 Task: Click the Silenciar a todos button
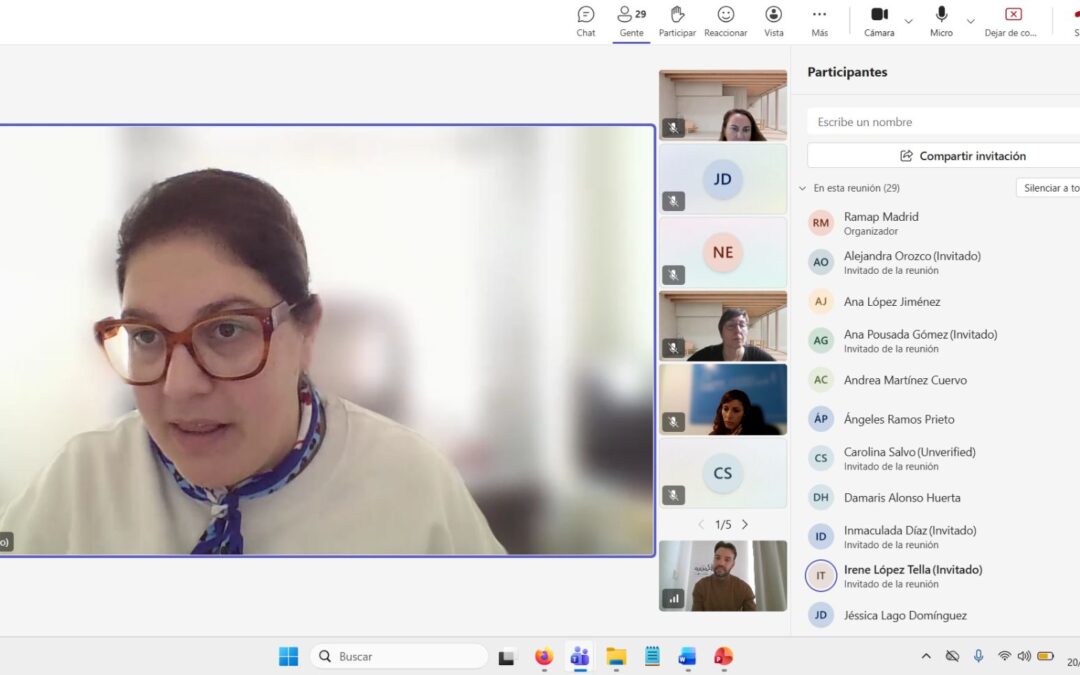click(1048, 188)
